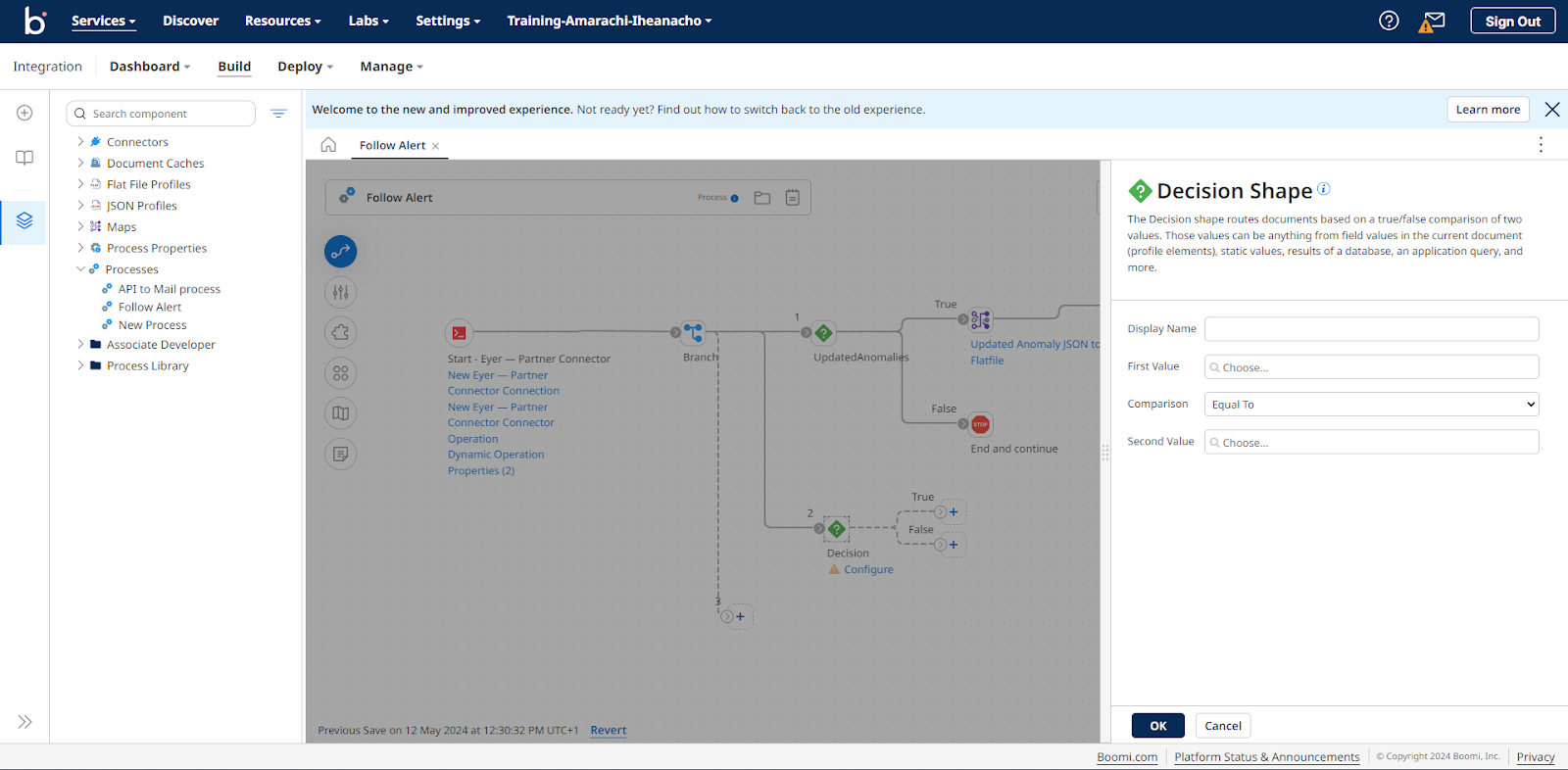Screen dimensions: 1568x770
Task: Open the book guide icon in sidebar
Action: (x=24, y=158)
